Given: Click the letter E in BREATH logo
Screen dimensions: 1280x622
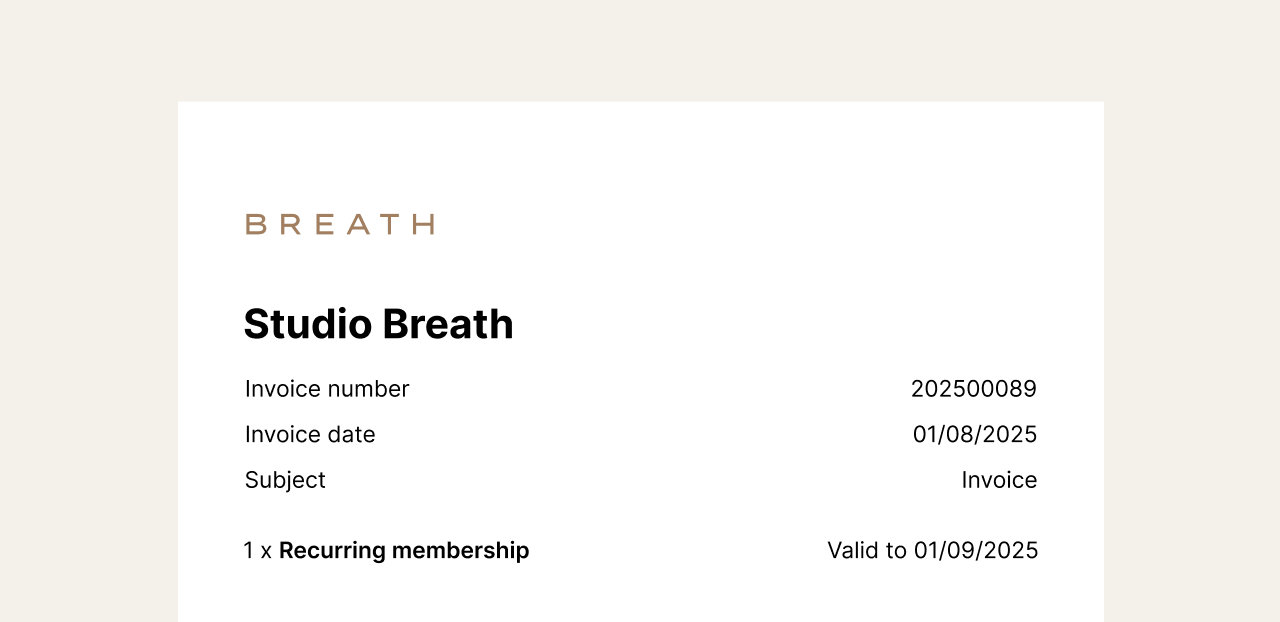Looking at the screenshot, I should point(323,224).
